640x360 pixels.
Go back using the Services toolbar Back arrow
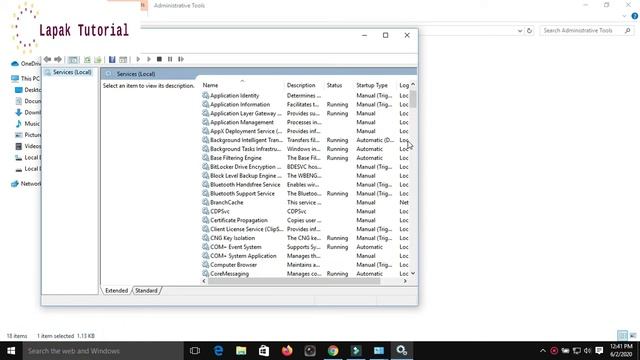[47, 59]
